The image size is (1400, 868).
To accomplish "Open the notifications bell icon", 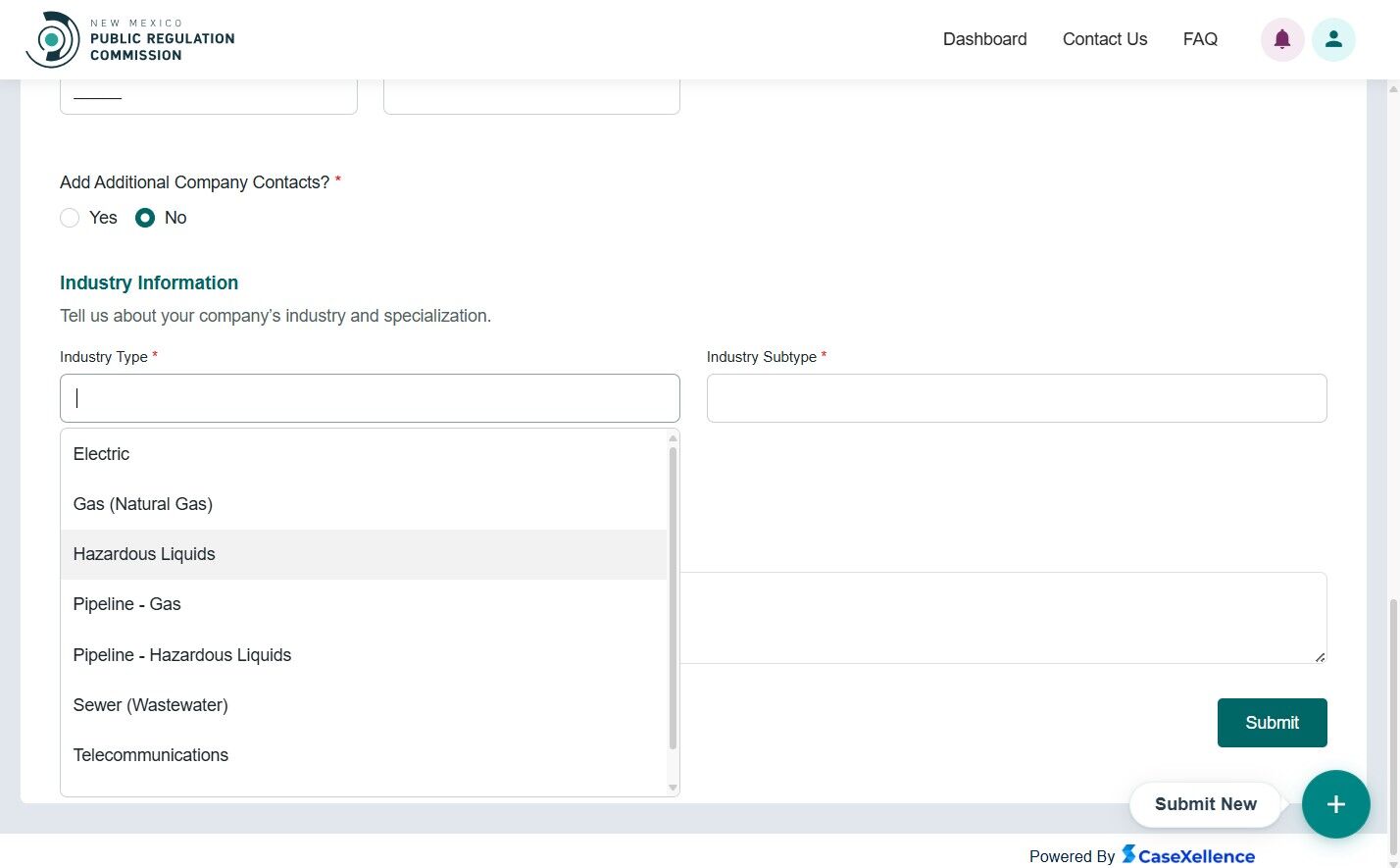I will (x=1281, y=39).
